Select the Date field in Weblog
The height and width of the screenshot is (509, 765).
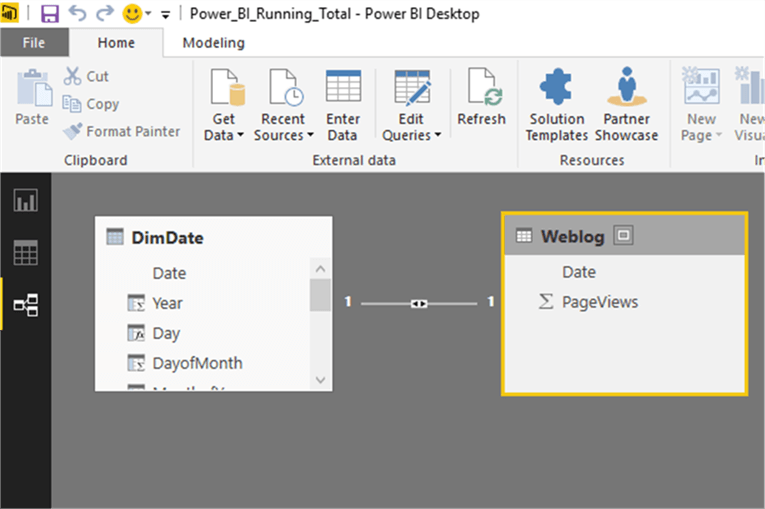579,272
